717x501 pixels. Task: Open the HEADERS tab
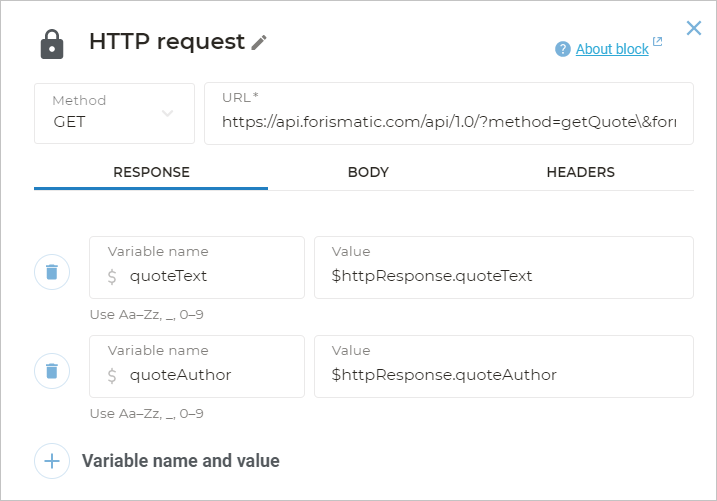click(580, 172)
